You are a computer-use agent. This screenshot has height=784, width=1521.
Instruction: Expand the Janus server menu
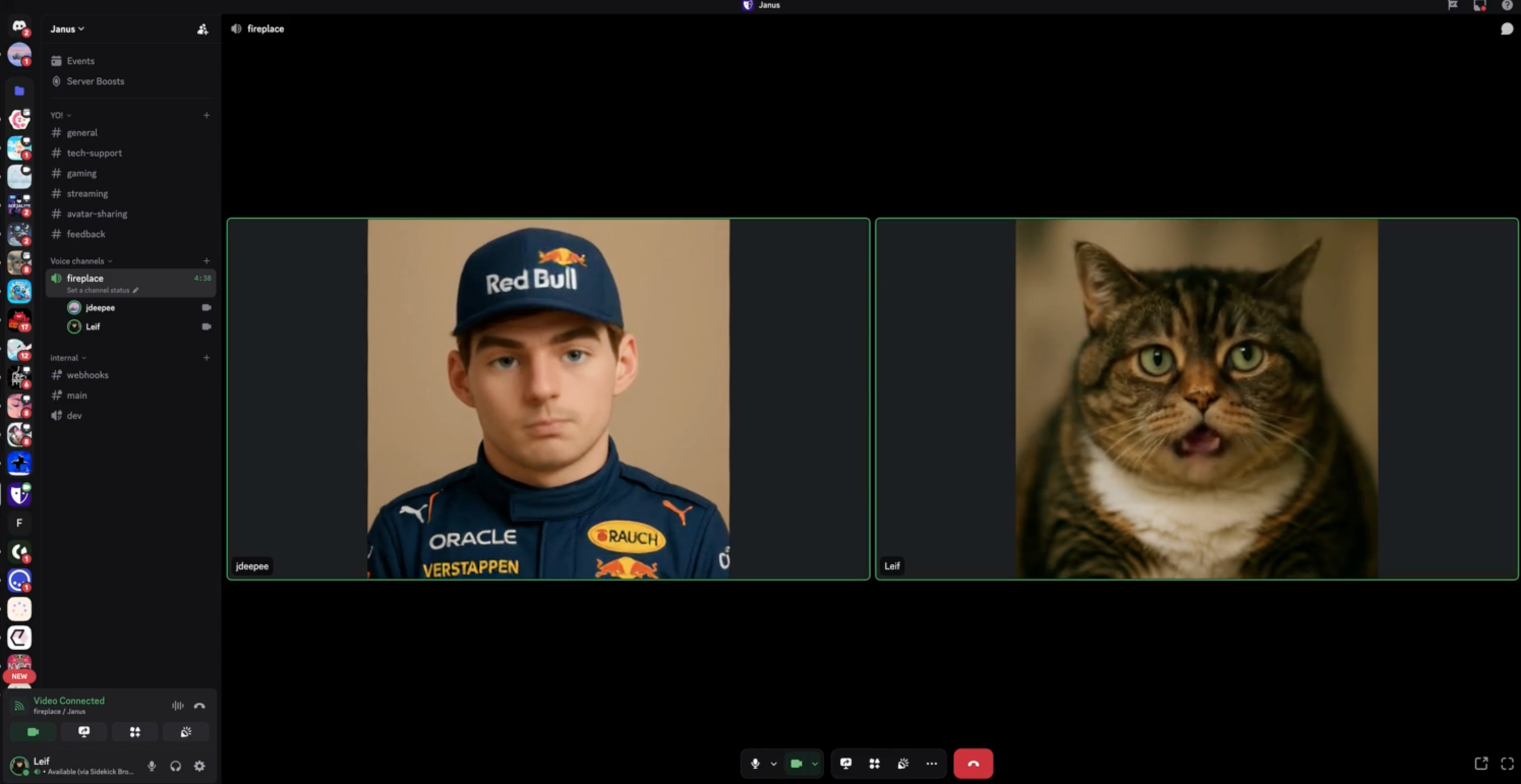(x=67, y=29)
